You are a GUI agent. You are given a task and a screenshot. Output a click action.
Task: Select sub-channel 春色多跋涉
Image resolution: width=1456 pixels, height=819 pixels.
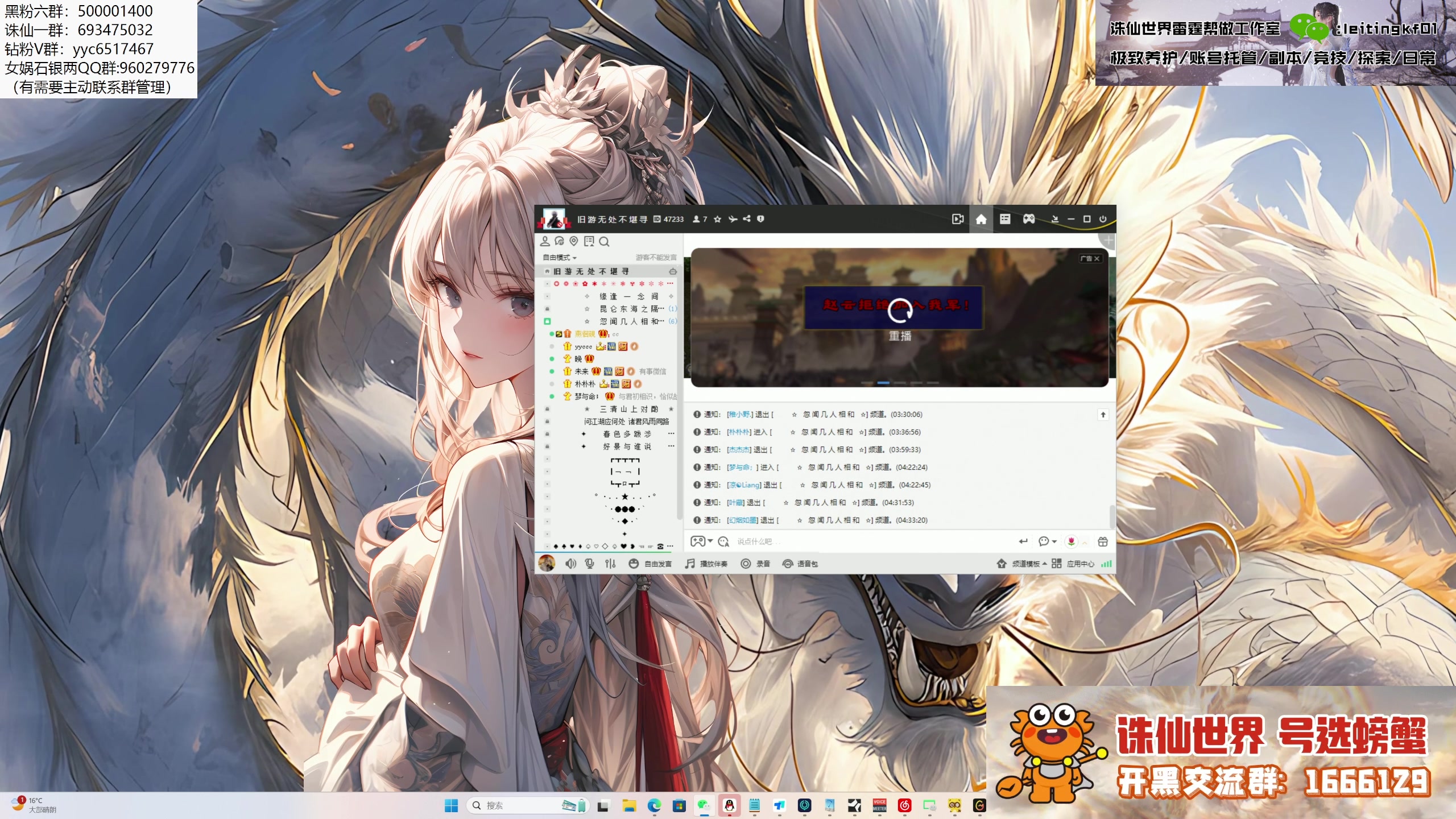tap(627, 434)
